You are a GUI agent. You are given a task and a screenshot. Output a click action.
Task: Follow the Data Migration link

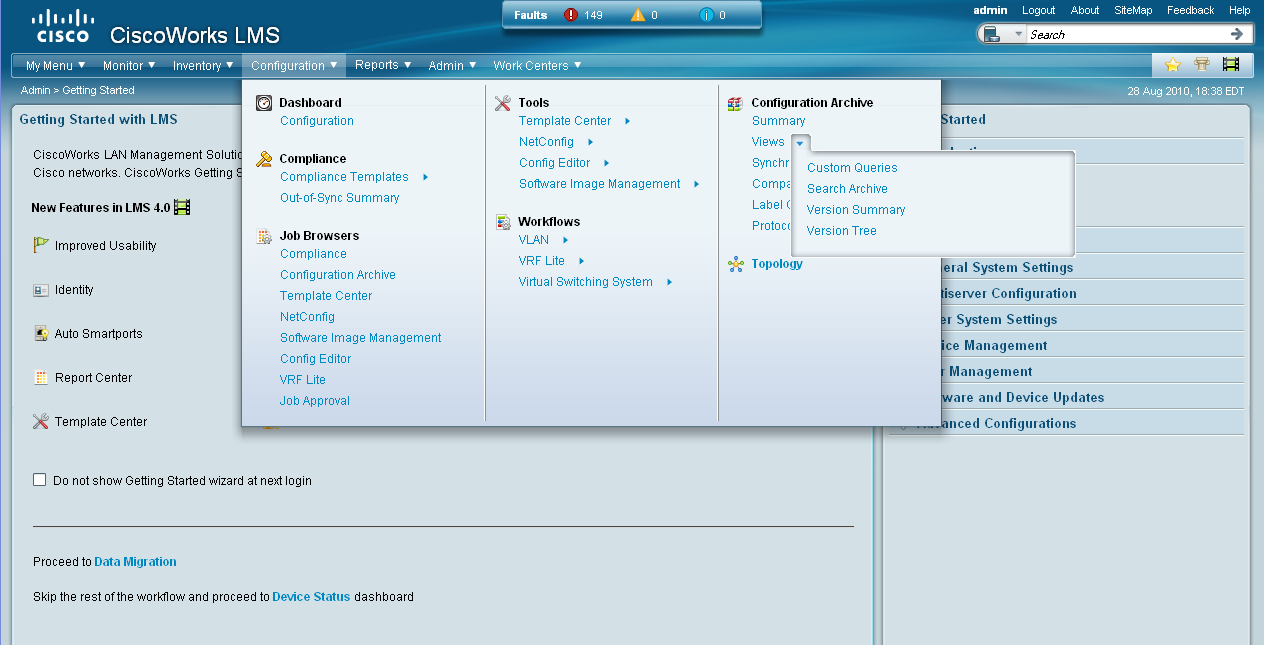click(135, 562)
